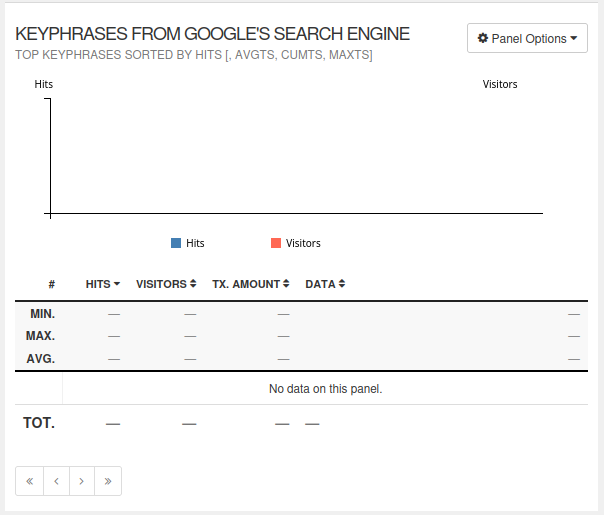This screenshot has width=604, height=515.
Task: Sort table by Hits column
Action: [103, 284]
